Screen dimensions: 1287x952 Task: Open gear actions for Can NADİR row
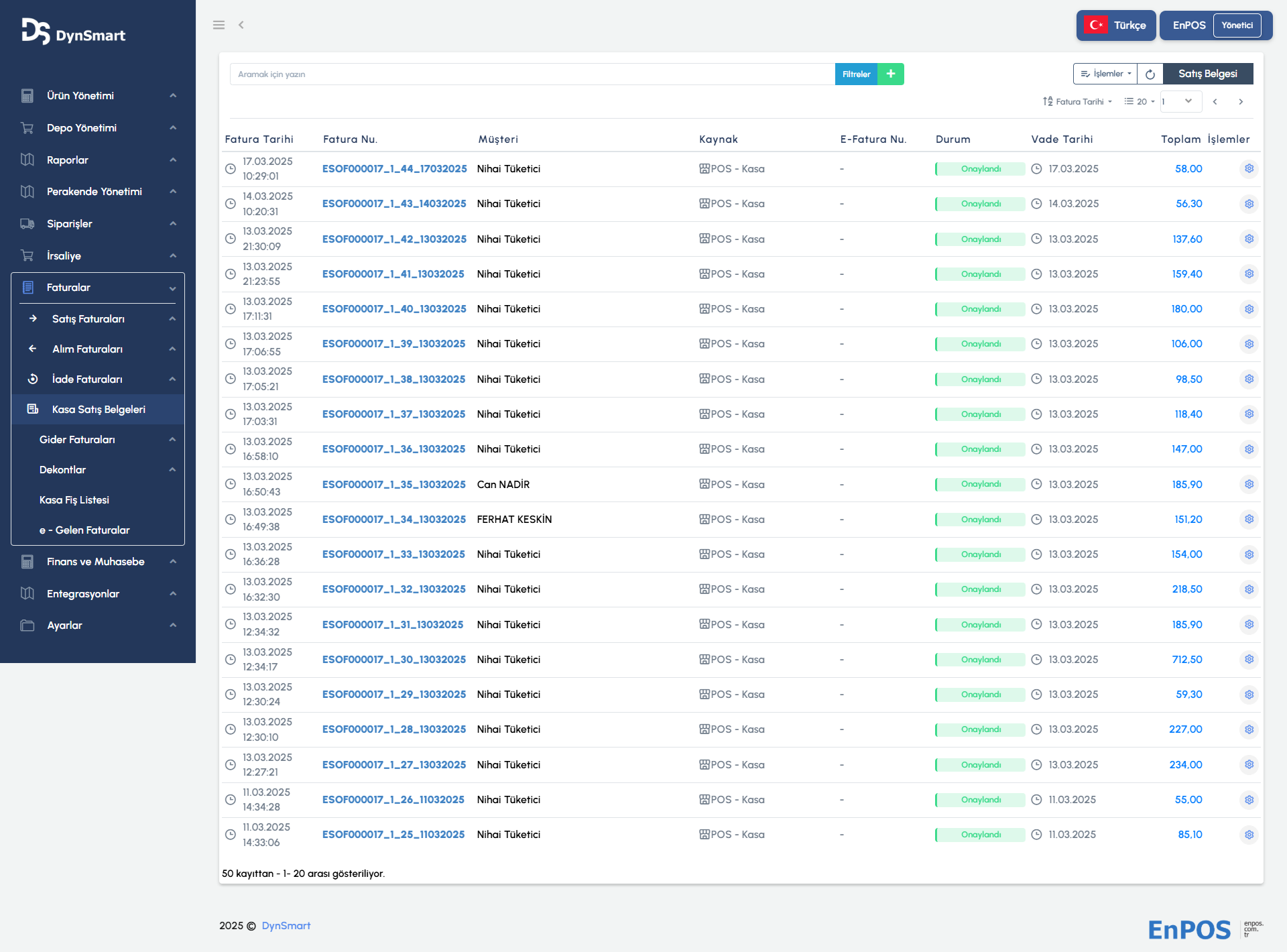point(1249,484)
